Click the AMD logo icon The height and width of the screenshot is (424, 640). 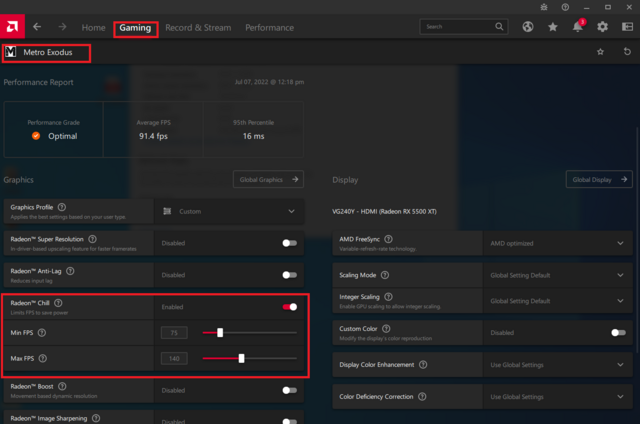tap(12, 27)
